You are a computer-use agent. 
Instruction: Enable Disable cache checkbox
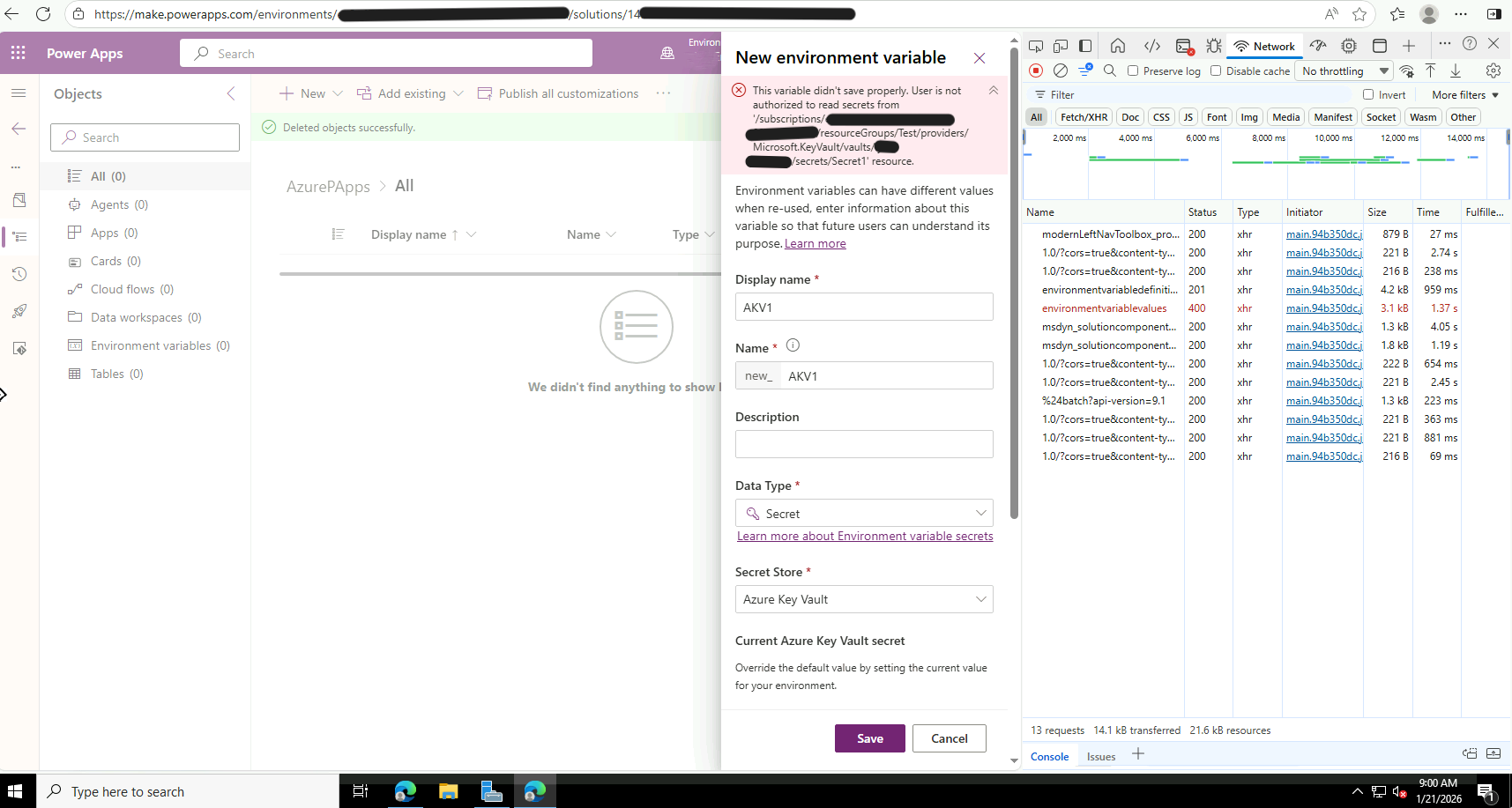[1216, 70]
